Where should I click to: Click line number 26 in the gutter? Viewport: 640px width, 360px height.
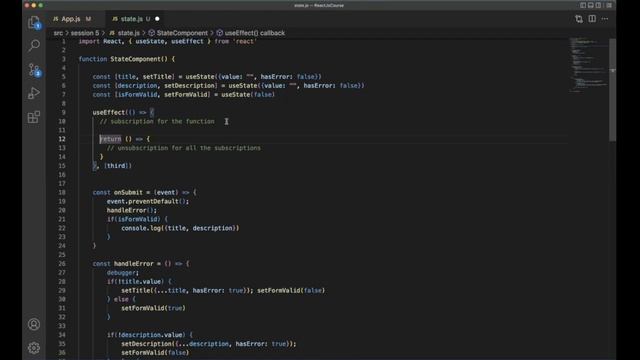(62, 264)
